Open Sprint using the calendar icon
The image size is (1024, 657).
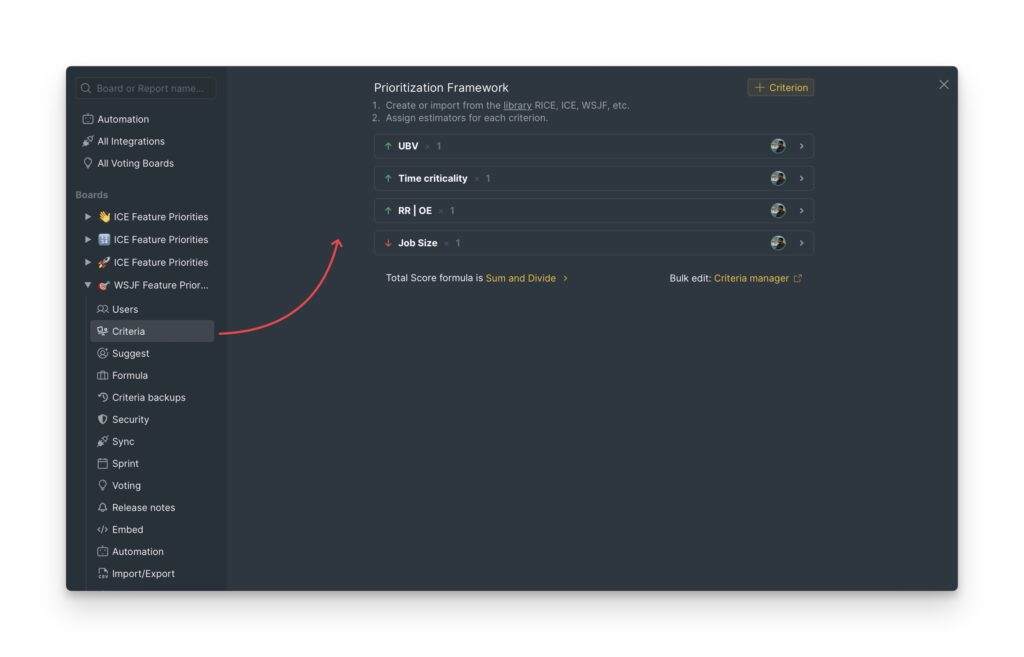(x=101, y=463)
